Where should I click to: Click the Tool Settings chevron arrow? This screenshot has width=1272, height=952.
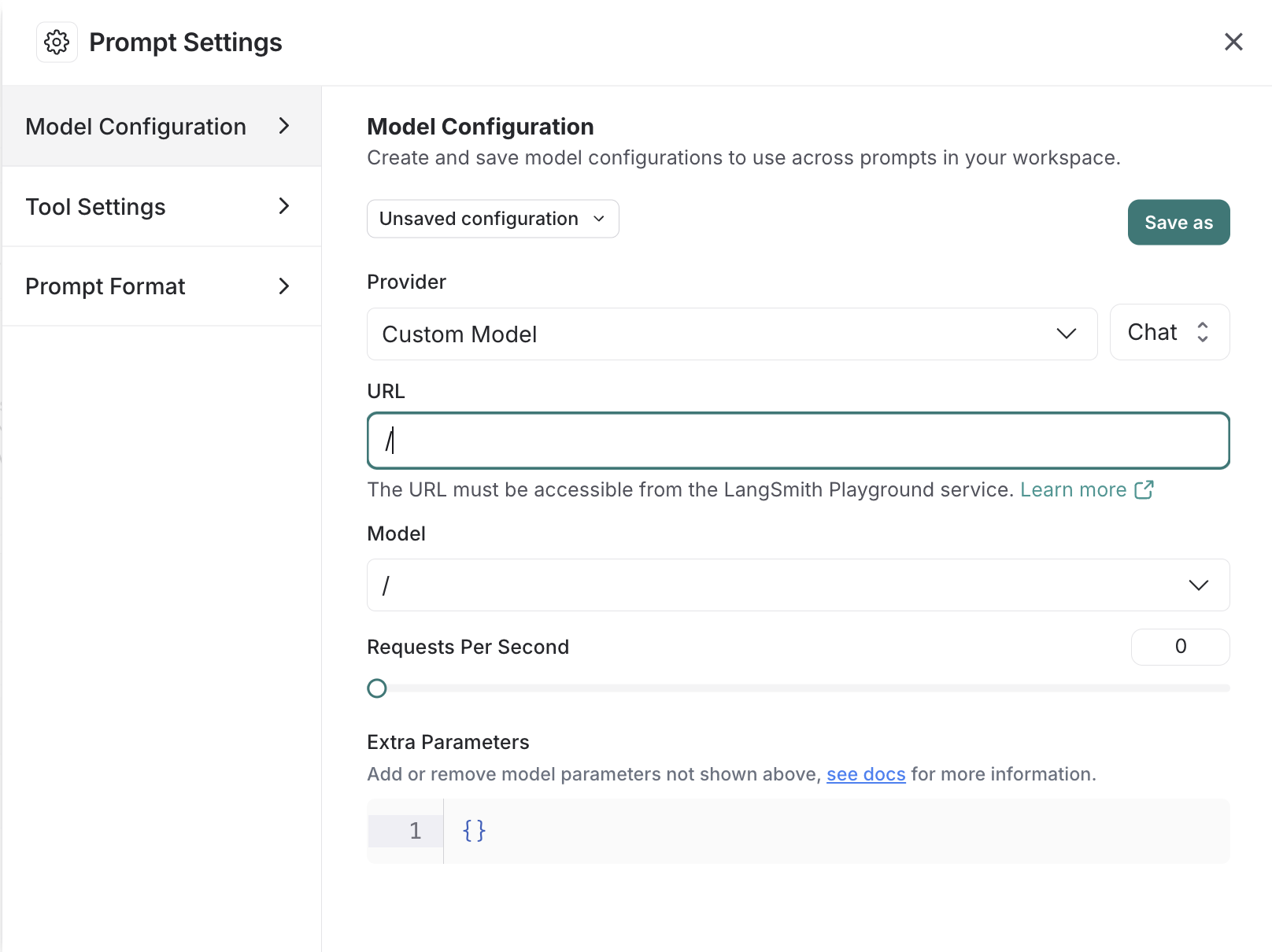[284, 206]
